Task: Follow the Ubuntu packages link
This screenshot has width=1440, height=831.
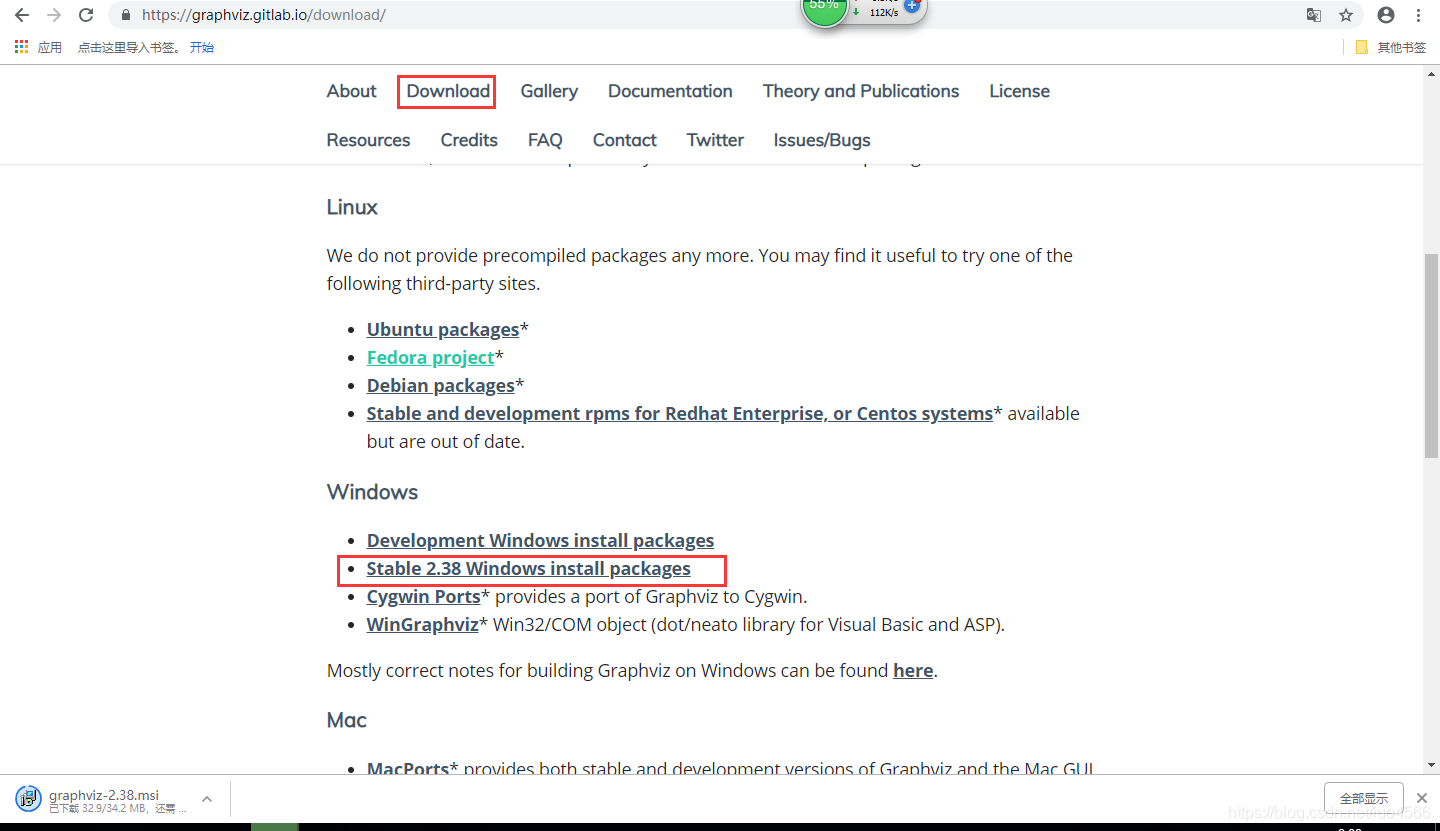Action: pos(443,329)
